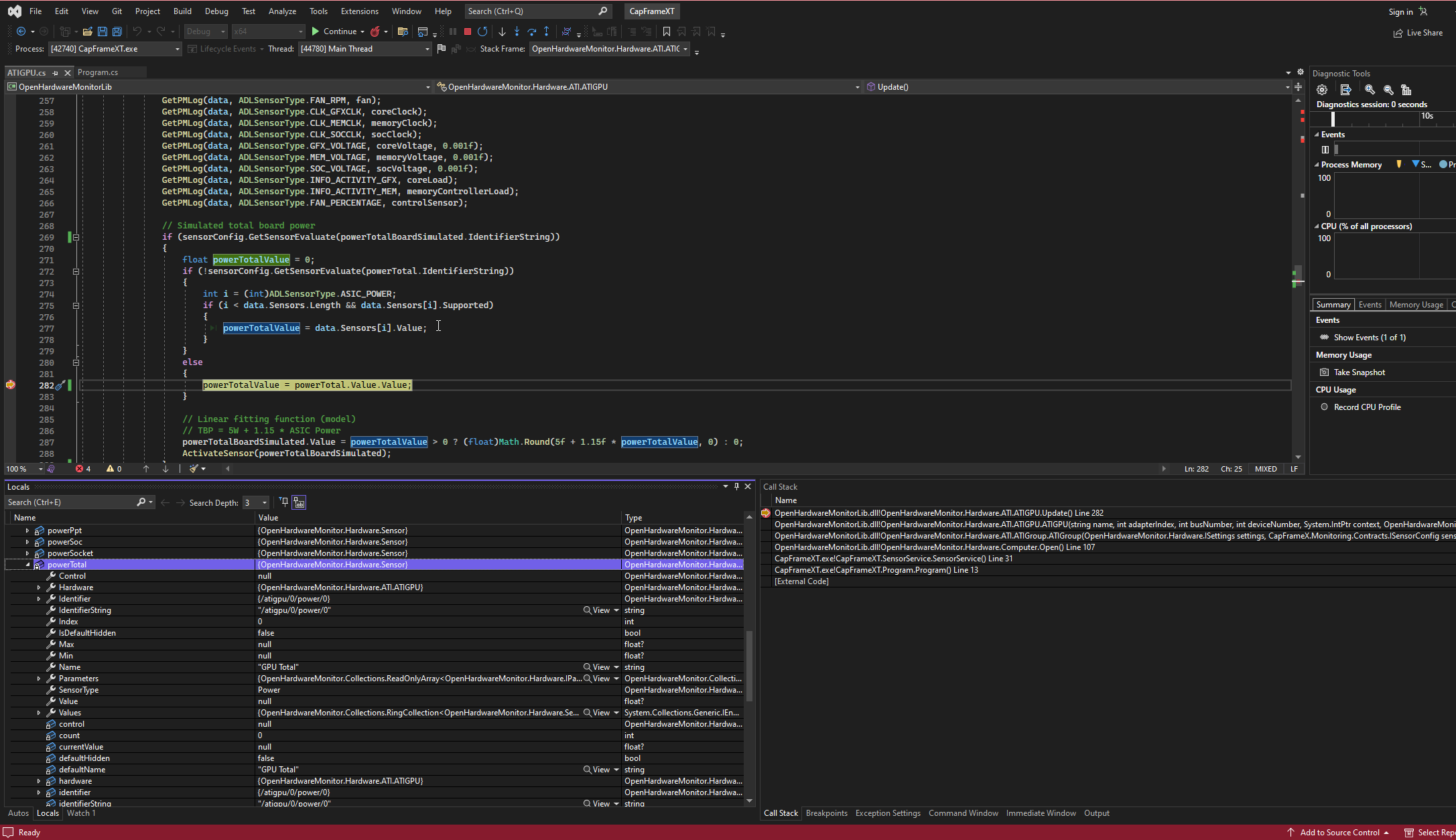Toggle the names display button in Locals toolbar
Image resolution: width=1456 pixels, height=840 pixels.
(299, 502)
